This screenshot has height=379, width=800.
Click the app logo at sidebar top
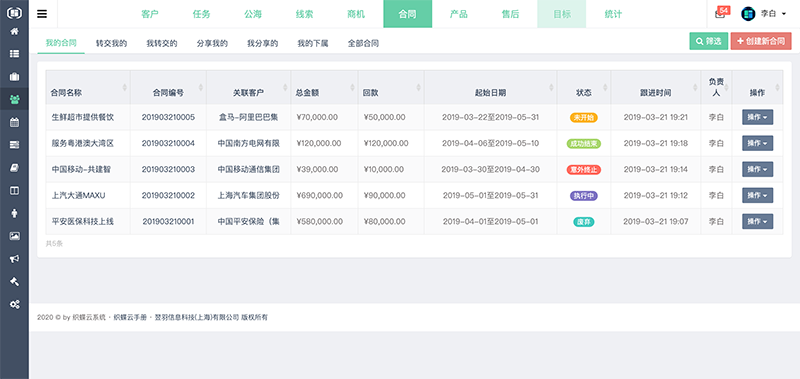(x=14, y=12)
